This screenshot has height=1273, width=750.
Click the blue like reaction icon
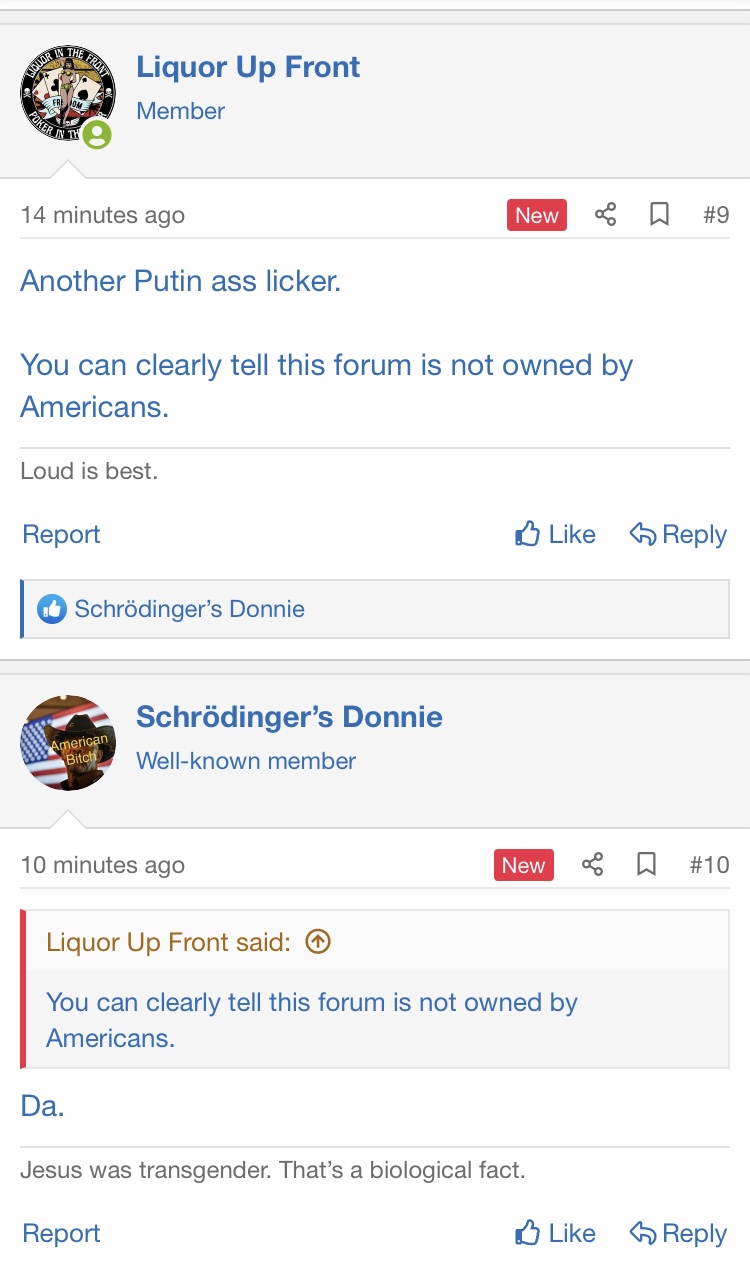tap(52, 609)
